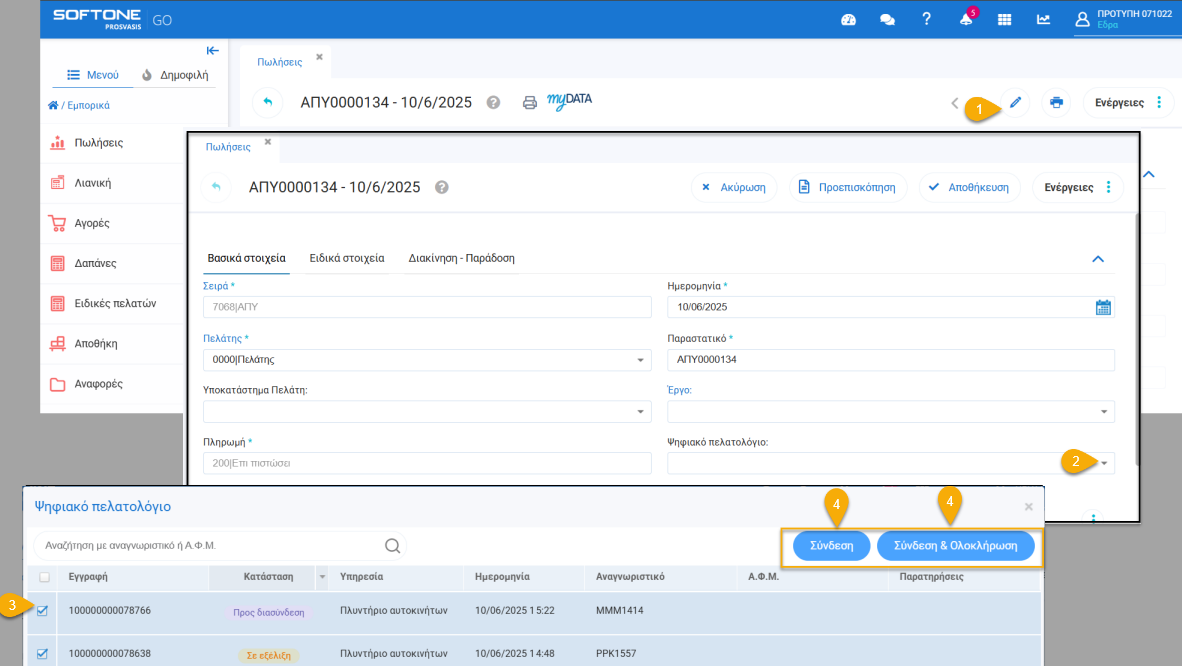Open the notifications bell icon

(x=966, y=19)
